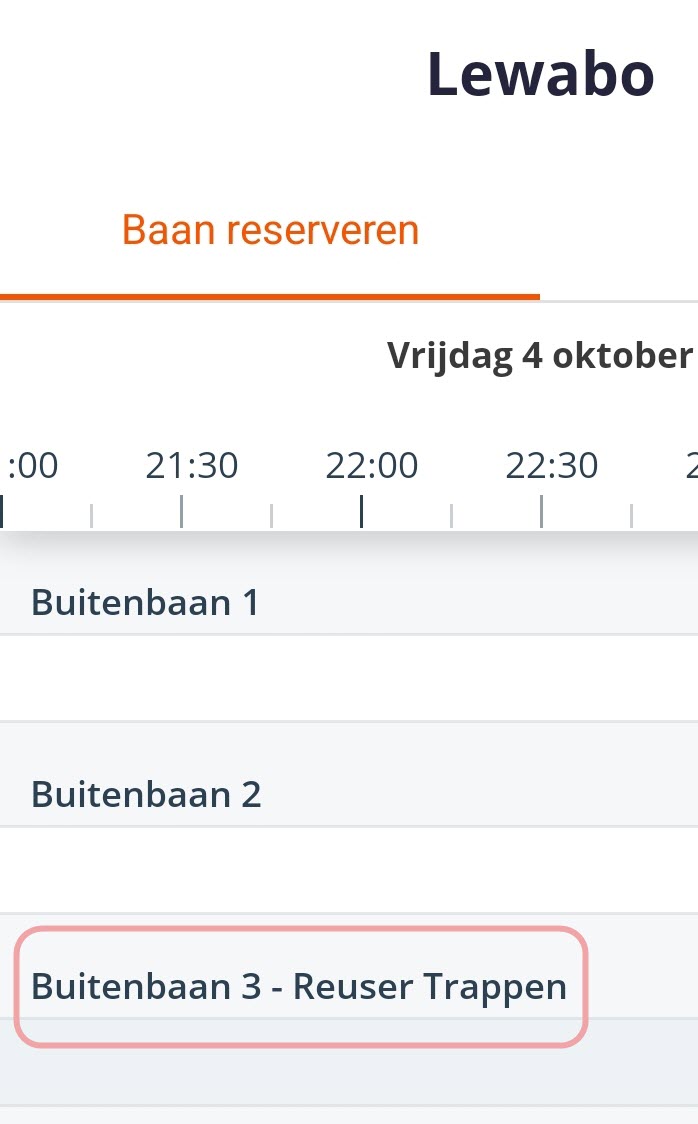Reserve Buitenbaan 3 slot at 21:30

[226, 1062]
